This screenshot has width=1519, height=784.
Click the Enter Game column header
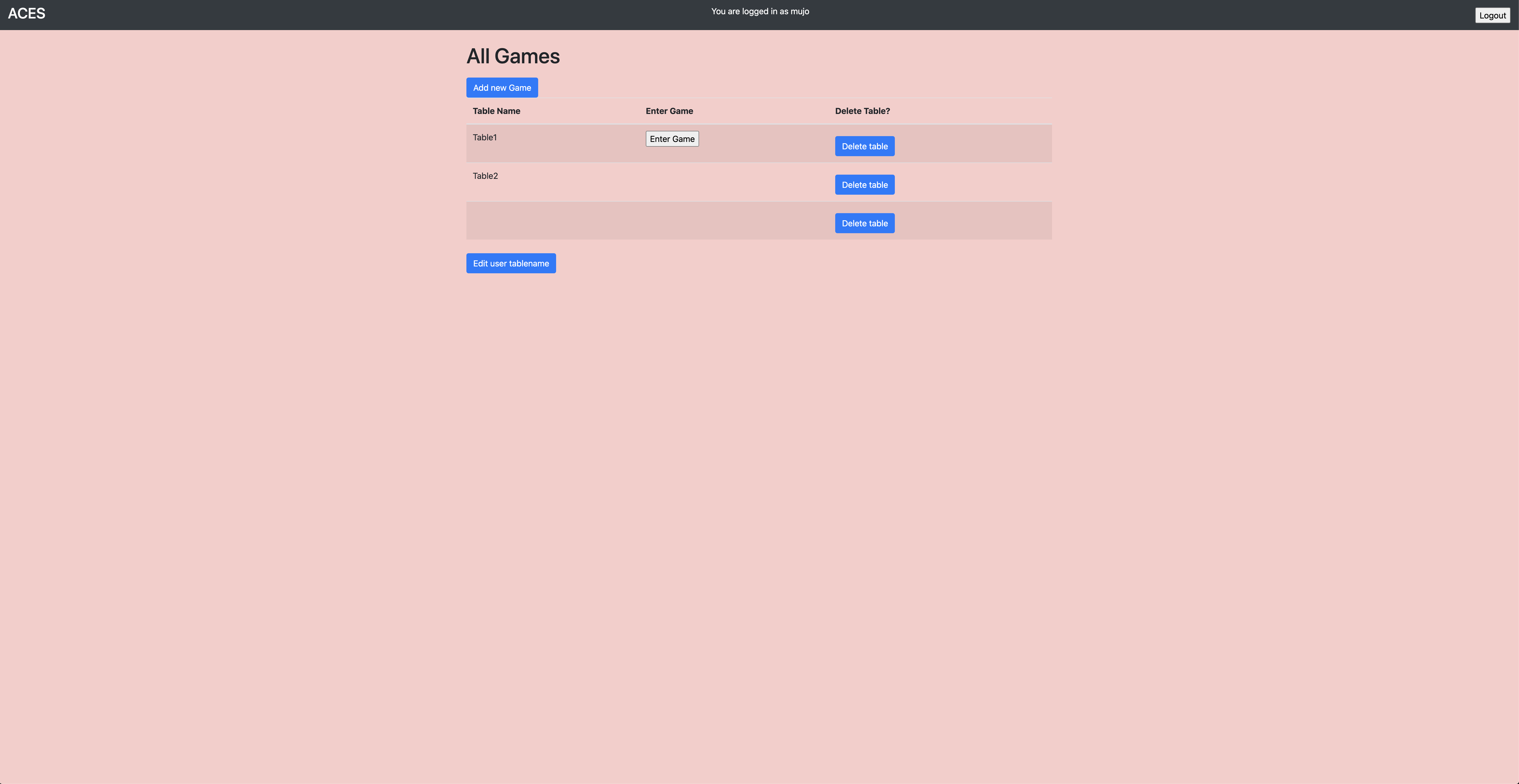tap(669, 111)
